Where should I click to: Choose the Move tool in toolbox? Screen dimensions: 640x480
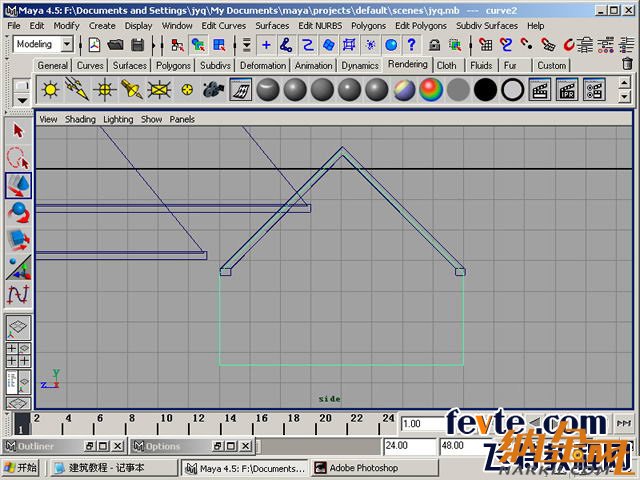pos(18,185)
